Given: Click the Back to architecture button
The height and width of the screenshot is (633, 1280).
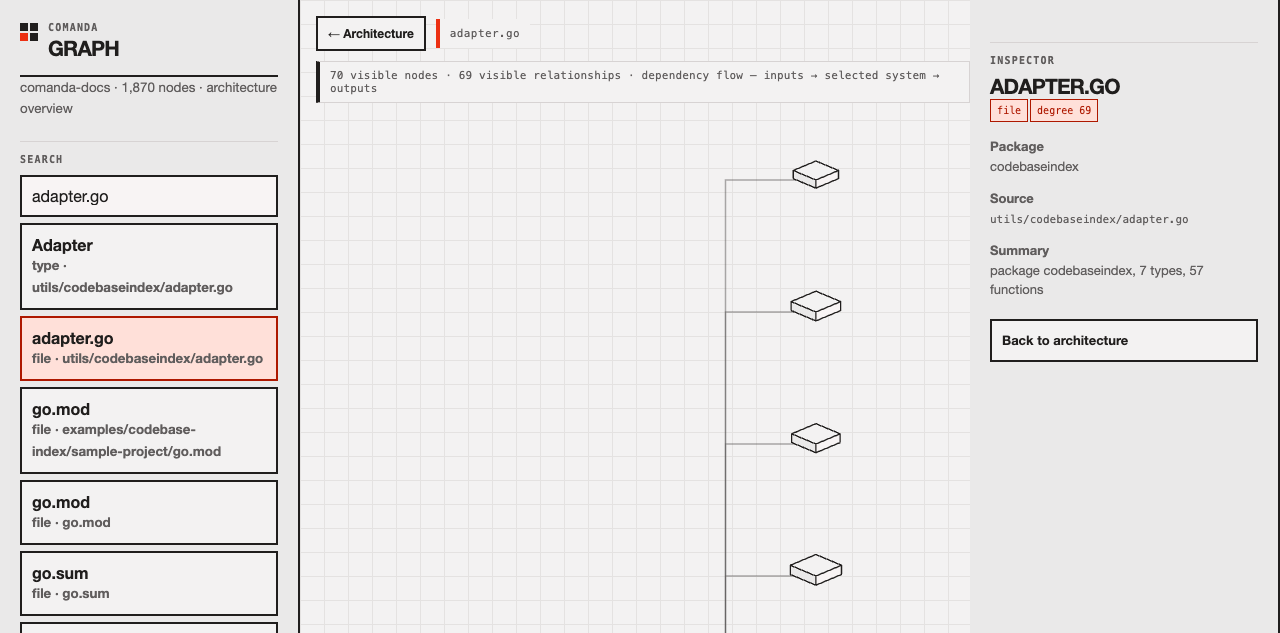Looking at the screenshot, I should point(1124,340).
